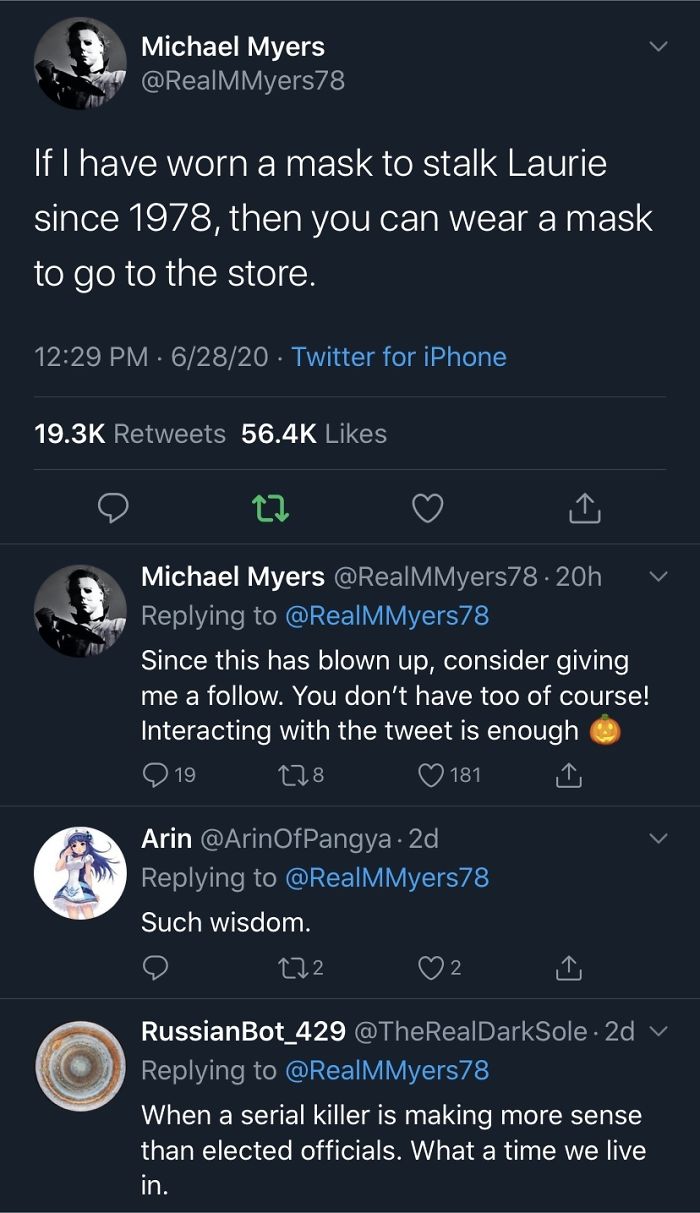Open the options chevron on Arin's reply
This screenshot has width=700, height=1213.
click(x=657, y=838)
